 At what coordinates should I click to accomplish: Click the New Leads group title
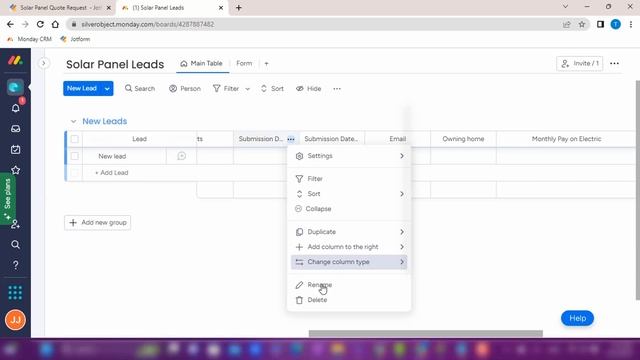[x=104, y=121]
